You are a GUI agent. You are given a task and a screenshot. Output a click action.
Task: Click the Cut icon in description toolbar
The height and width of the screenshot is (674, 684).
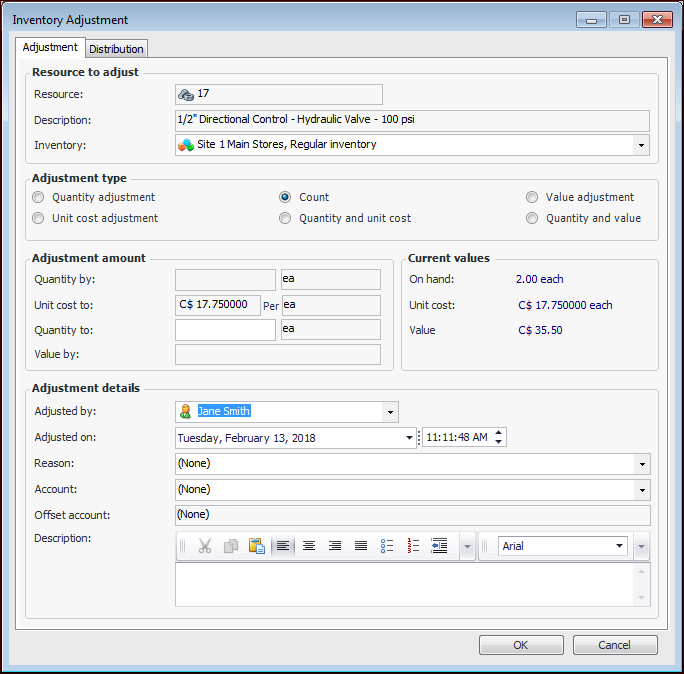tap(205, 546)
